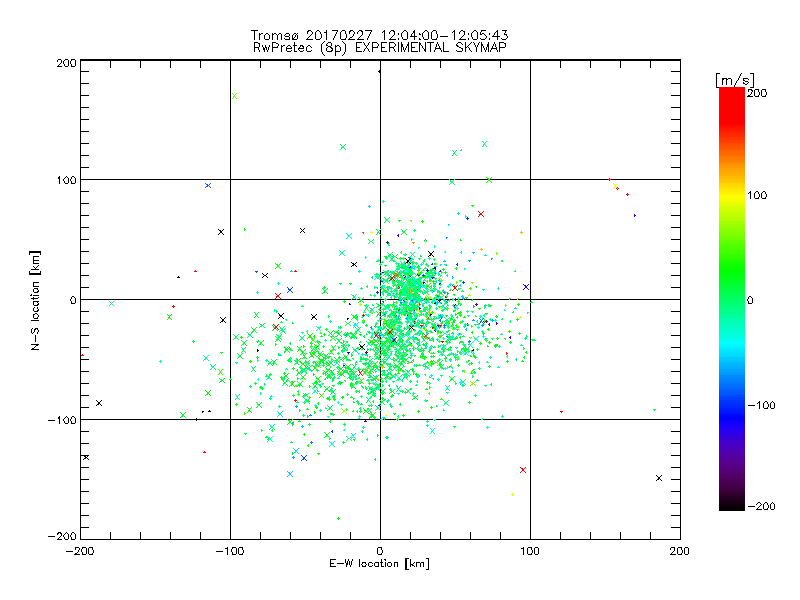Pick the black bottom of the colorbar
Image resolution: width=800 pixels, height=600 pixels.
point(732,503)
